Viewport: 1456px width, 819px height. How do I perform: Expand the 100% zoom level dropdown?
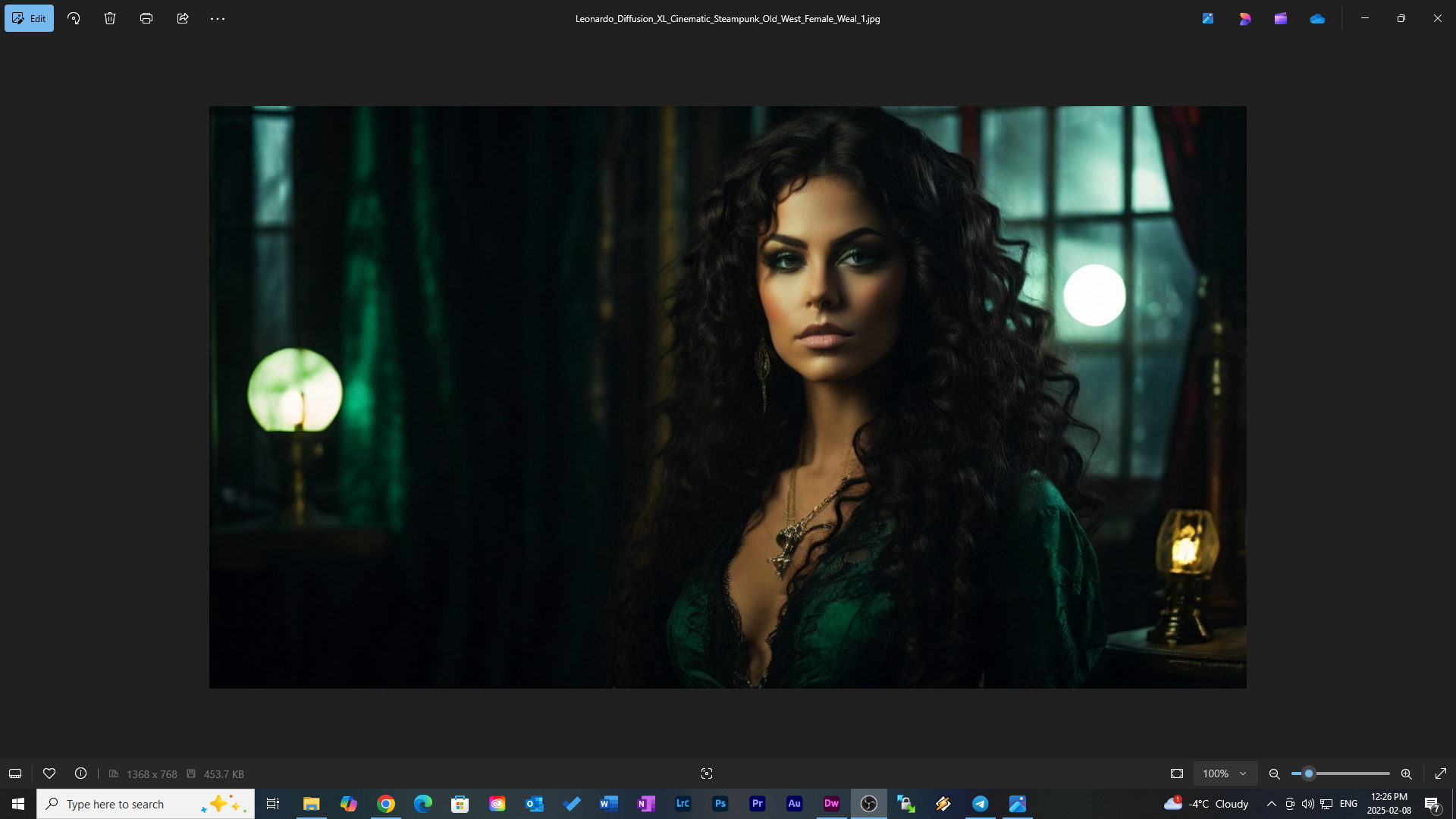pyautogui.click(x=1225, y=773)
